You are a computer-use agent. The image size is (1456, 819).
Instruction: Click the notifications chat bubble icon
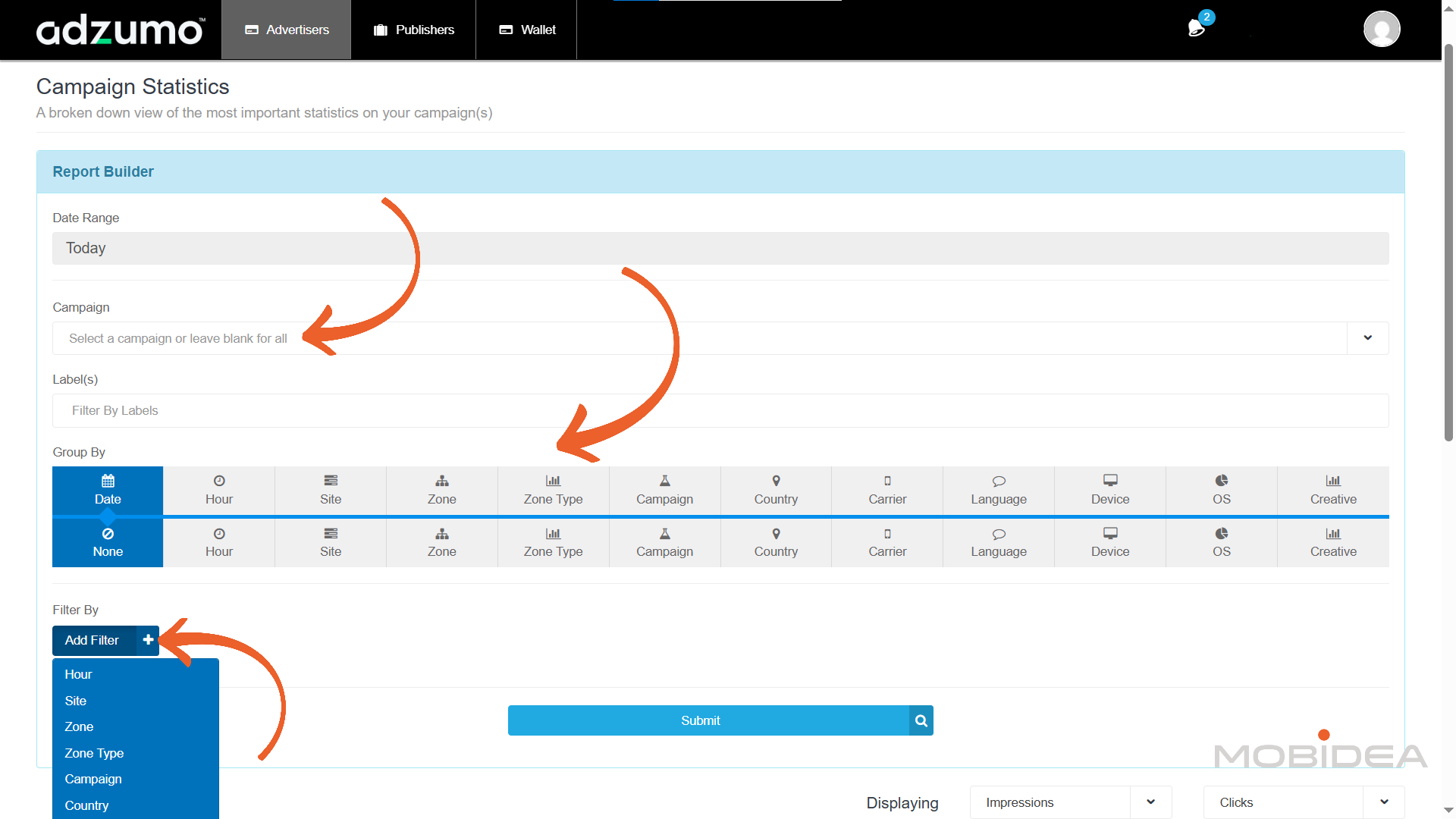[x=1196, y=29]
